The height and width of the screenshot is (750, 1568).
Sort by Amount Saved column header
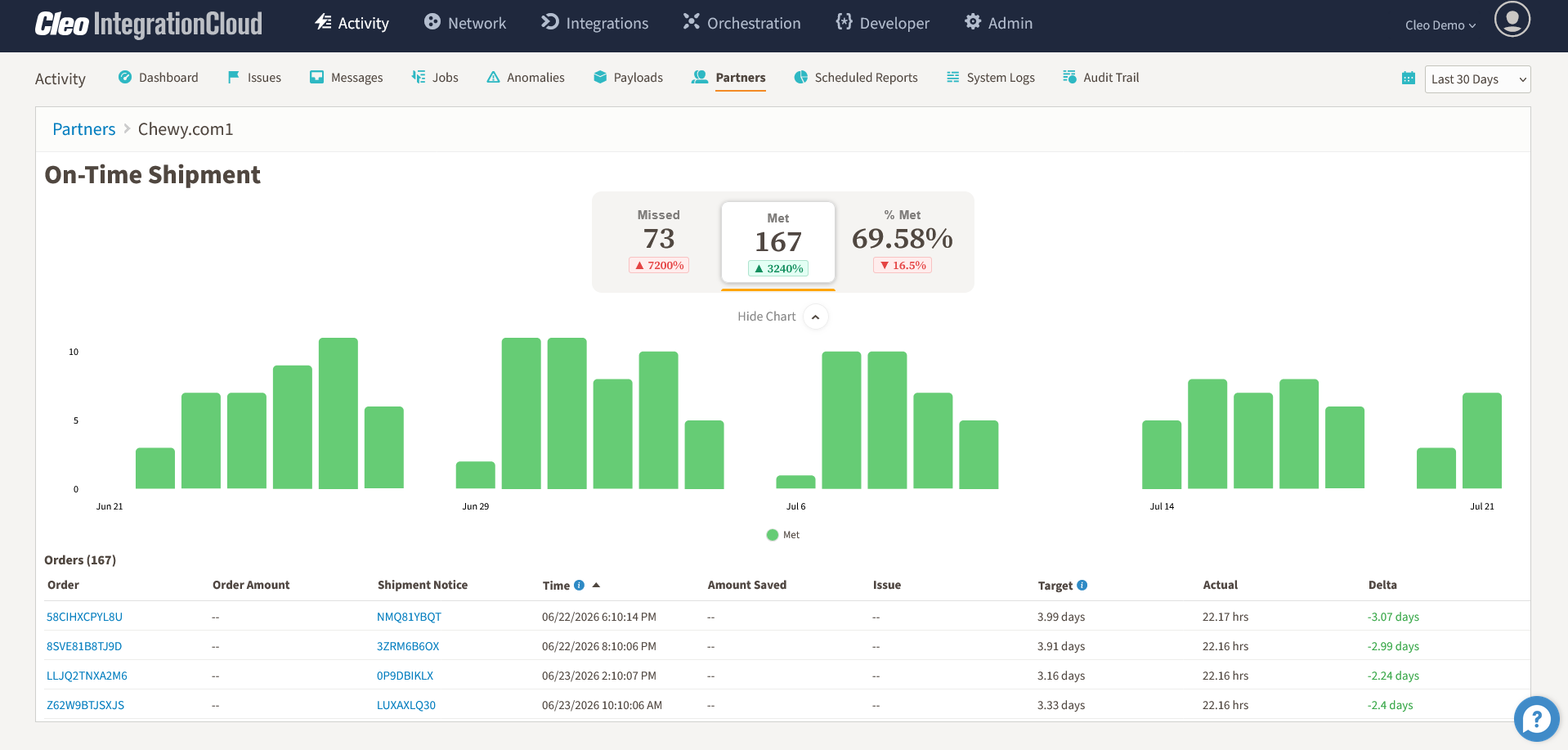point(747,585)
